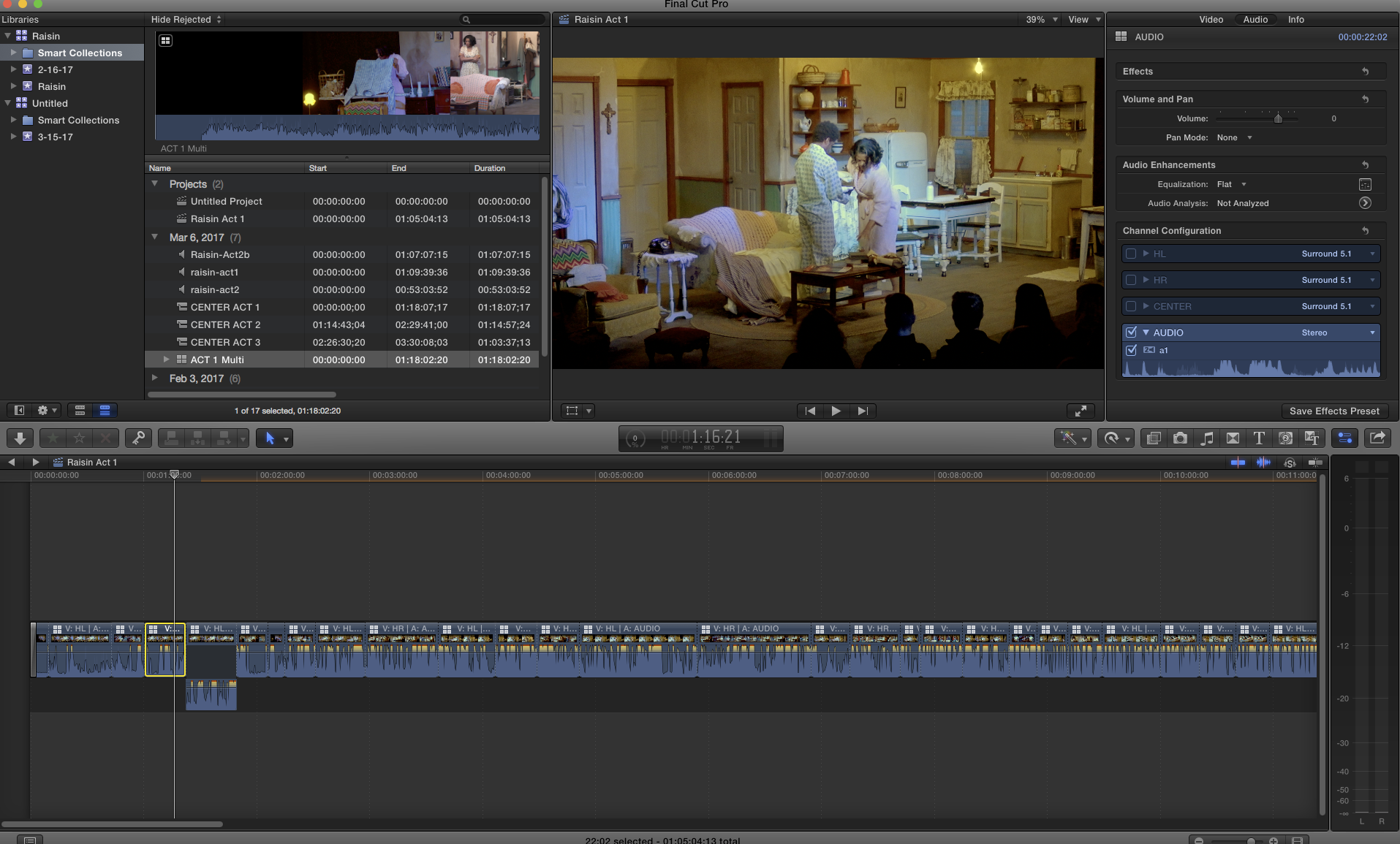
Task: Switch to the Audio inspector tab
Action: point(1255,20)
